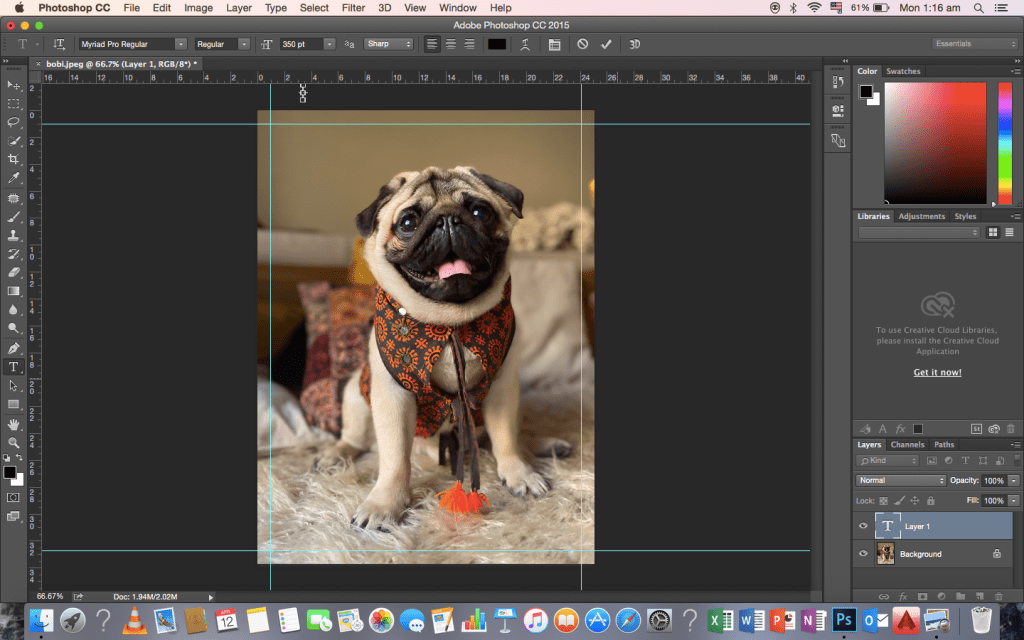The width and height of the screenshot is (1024, 640).
Task: Cancel the current text edit
Action: coord(583,44)
